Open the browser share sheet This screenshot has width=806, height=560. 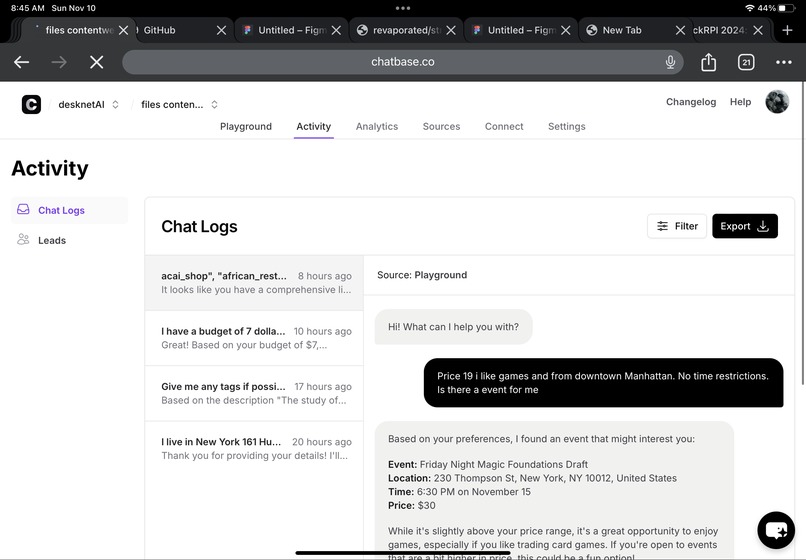[x=708, y=62]
